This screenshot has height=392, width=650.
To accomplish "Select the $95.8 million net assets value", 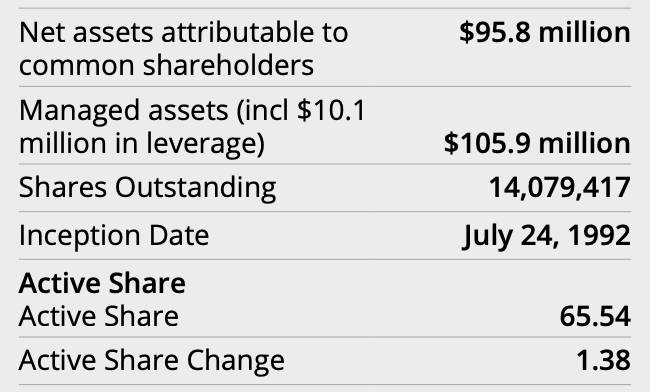I will (545, 32).
